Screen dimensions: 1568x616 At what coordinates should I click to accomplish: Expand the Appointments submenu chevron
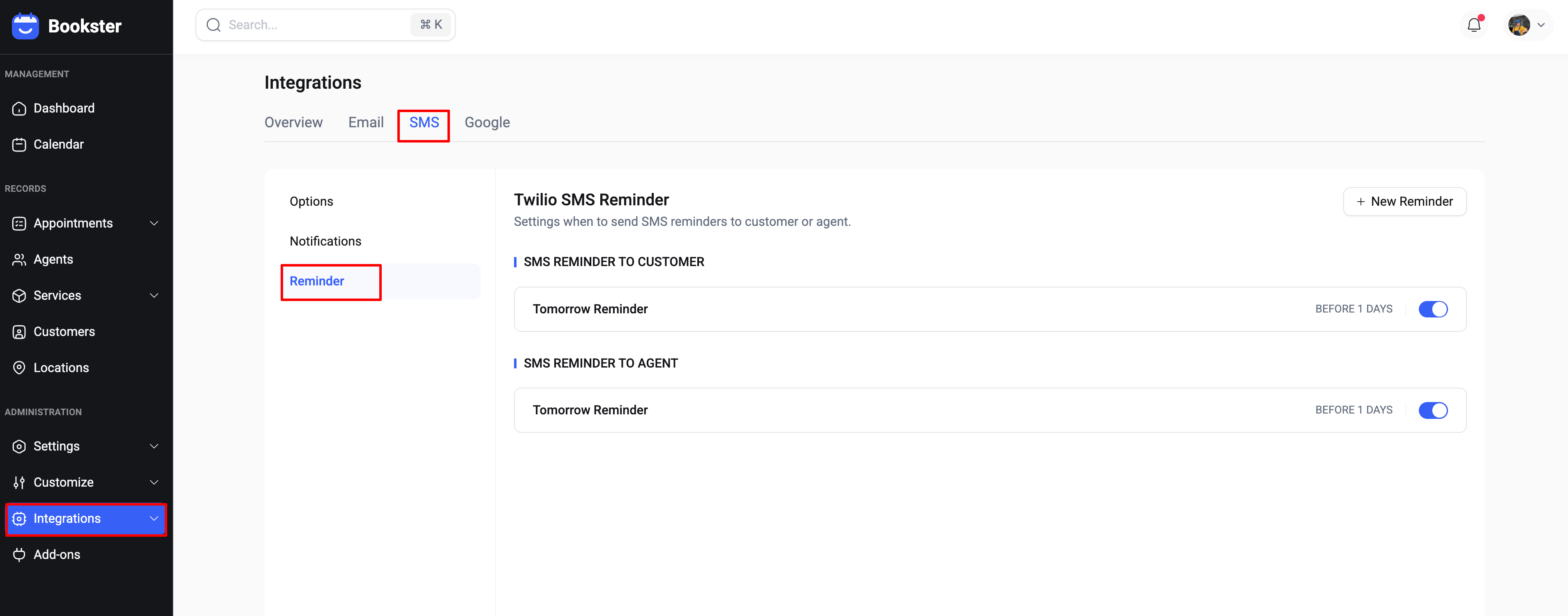pos(154,223)
